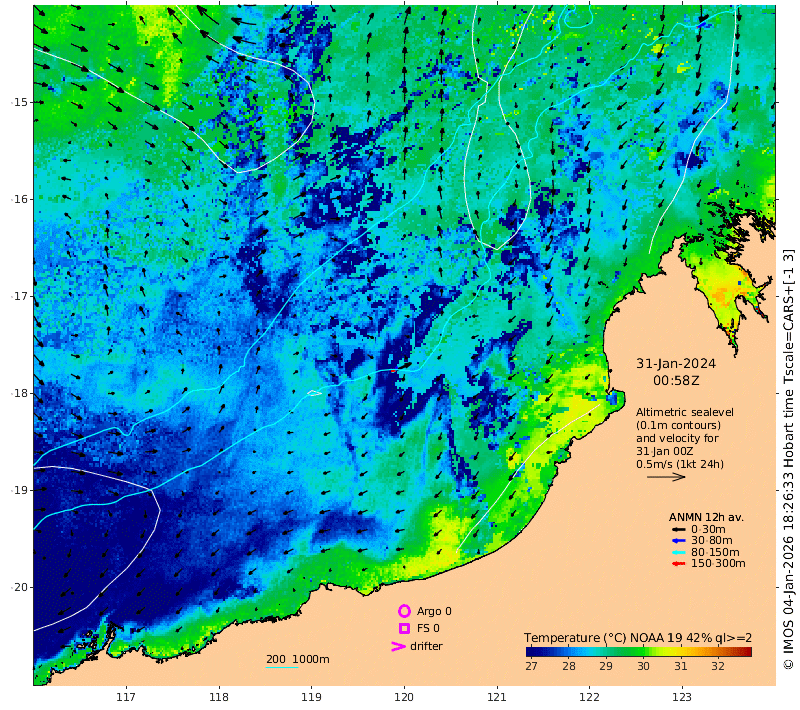Click the 'Temperature (°C) NOAA 19' title

pyautogui.click(x=603, y=638)
